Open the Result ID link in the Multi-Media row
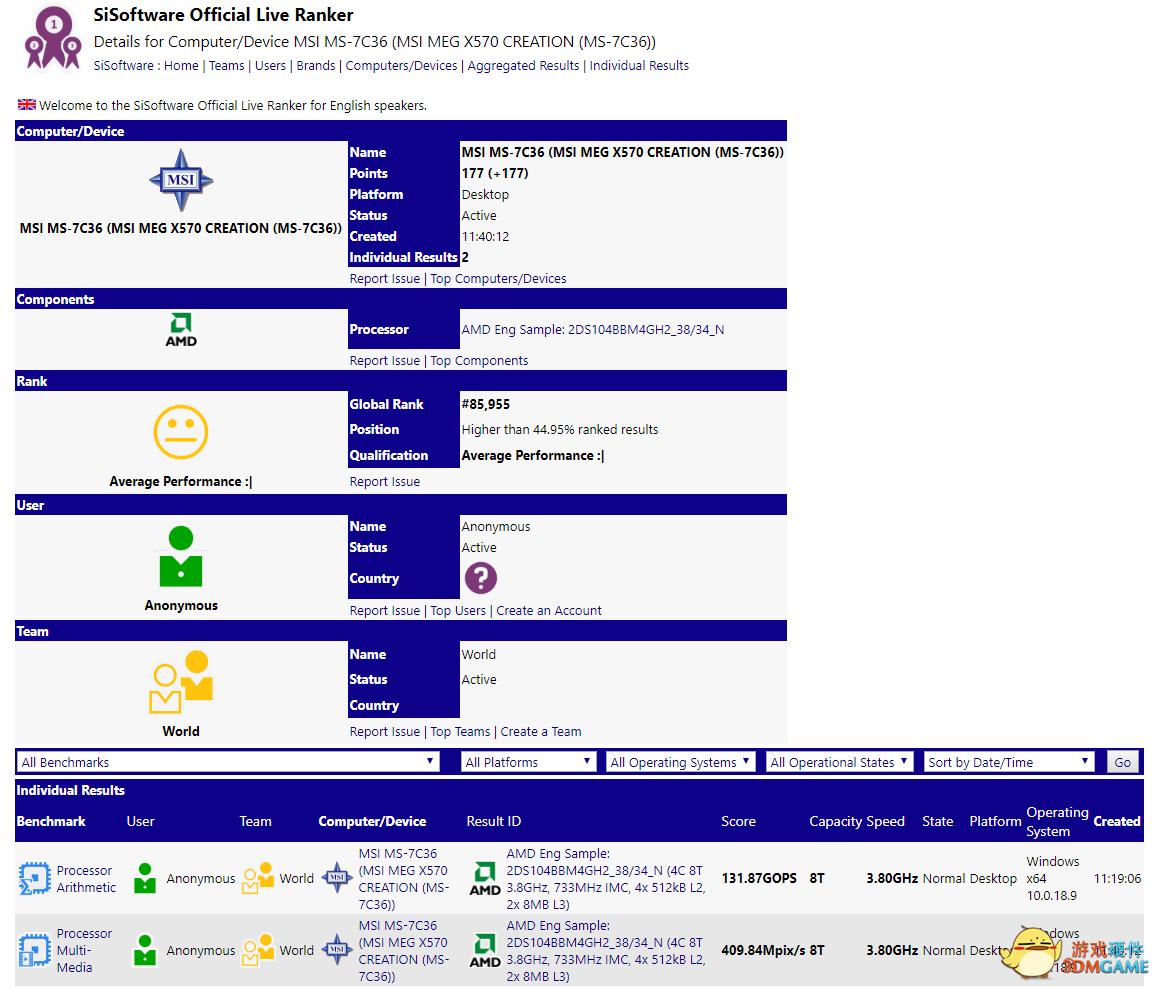The height and width of the screenshot is (987, 1165). click(606, 951)
